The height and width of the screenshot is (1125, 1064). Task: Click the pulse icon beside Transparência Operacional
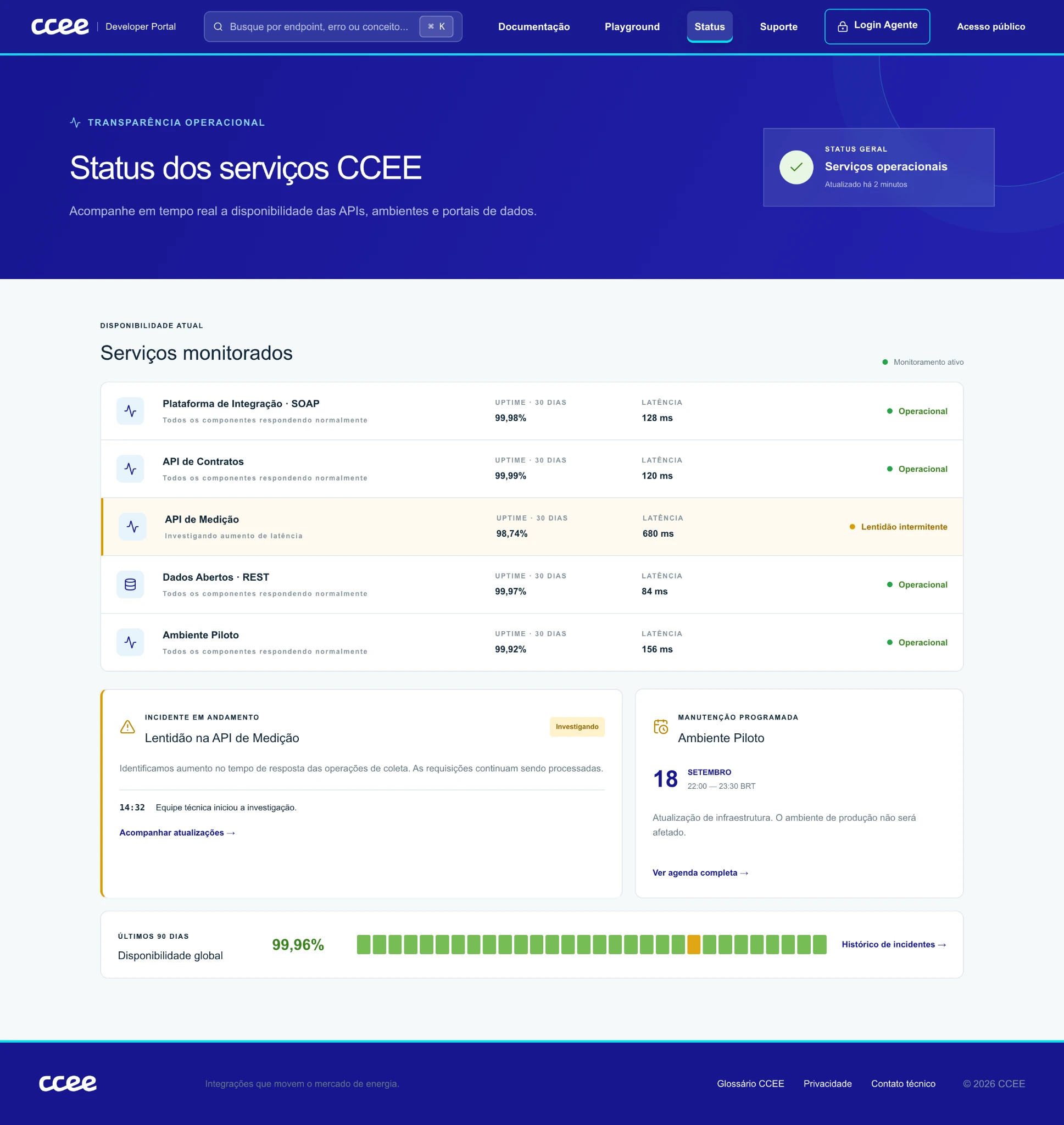(75, 122)
